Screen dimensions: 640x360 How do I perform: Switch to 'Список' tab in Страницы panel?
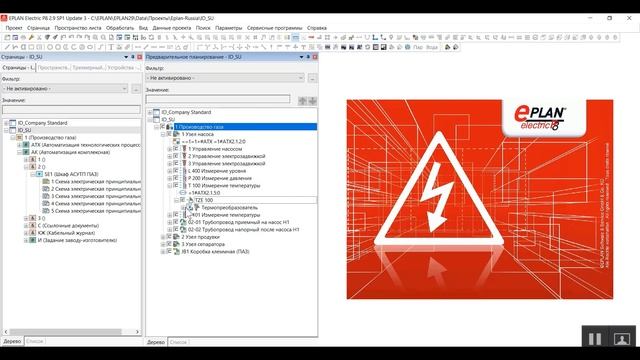click(x=35, y=341)
